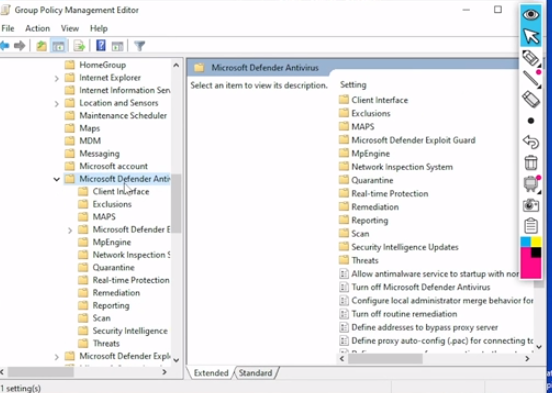Viewport: 552px width, 393px height.
Task: Select Network Inspection System in the right pane
Action: [x=402, y=167]
